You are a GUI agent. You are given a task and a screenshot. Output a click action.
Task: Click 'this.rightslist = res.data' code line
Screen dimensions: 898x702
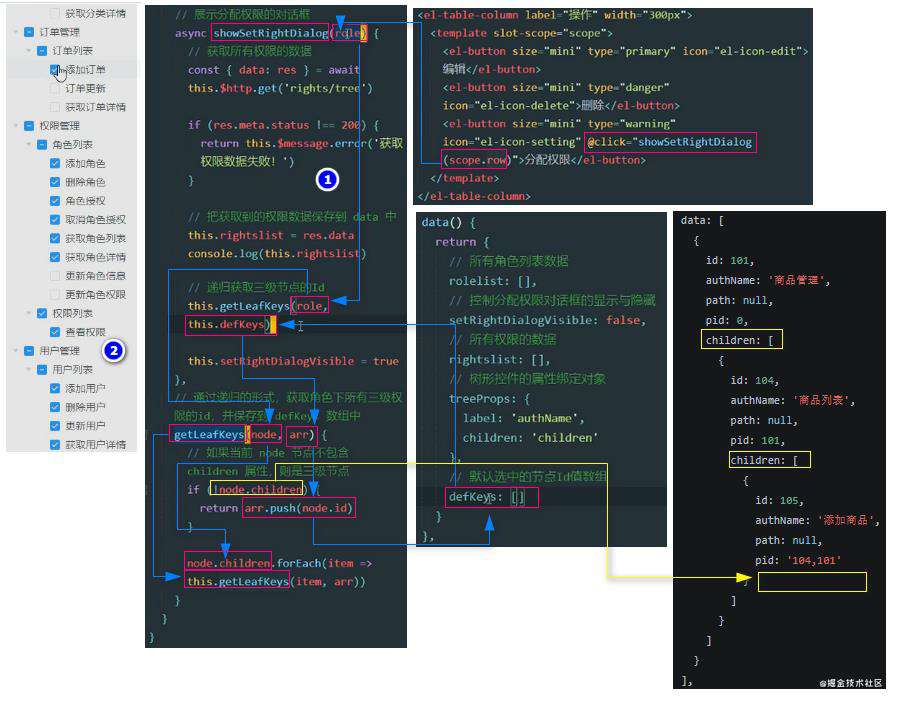(x=271, y=235)
